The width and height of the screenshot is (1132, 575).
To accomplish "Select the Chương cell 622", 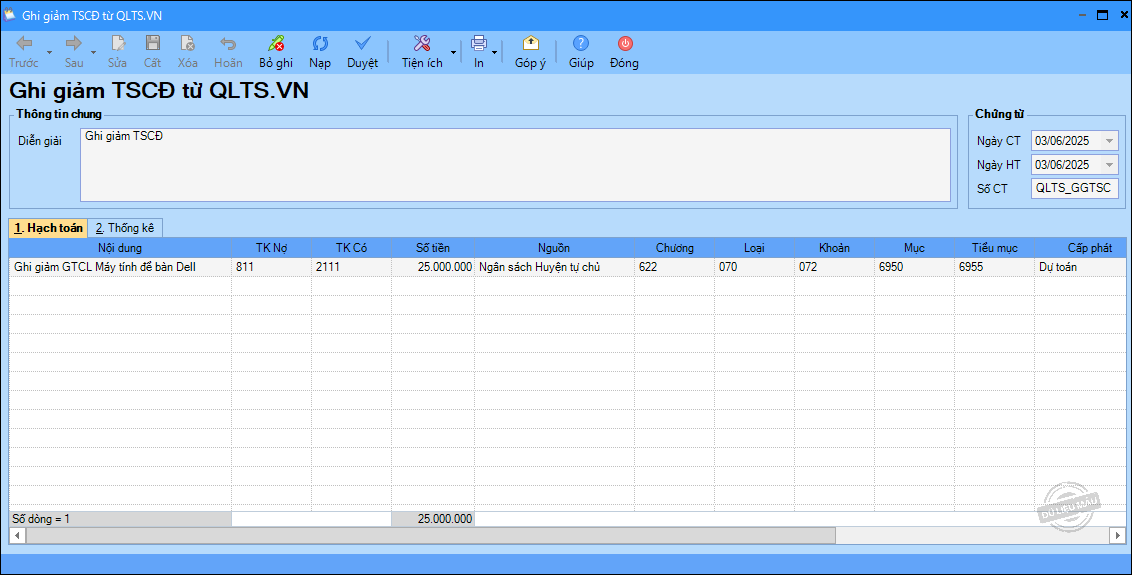I will click(x=674, y=267).
